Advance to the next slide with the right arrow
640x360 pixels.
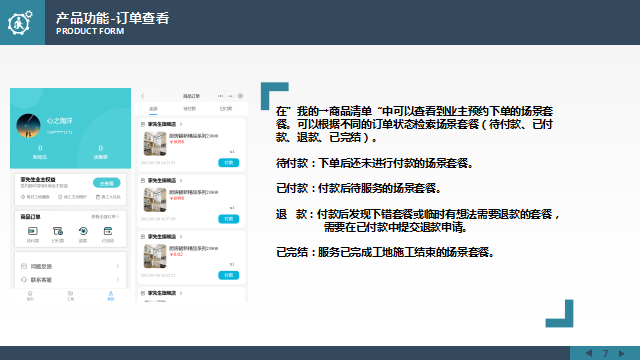click(x=622, y=353)
